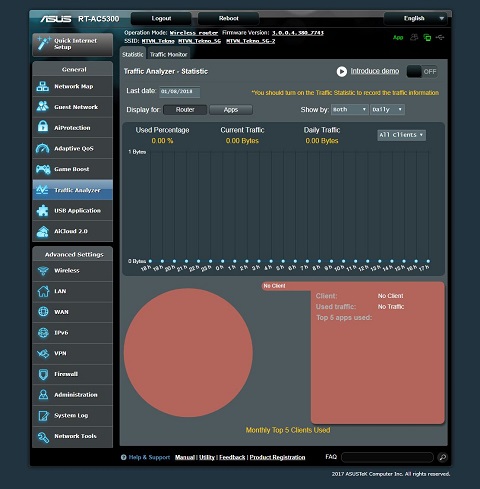480x489 pixels.
Task: Click the Help & Support question icon
Action: tap(124, 457)
